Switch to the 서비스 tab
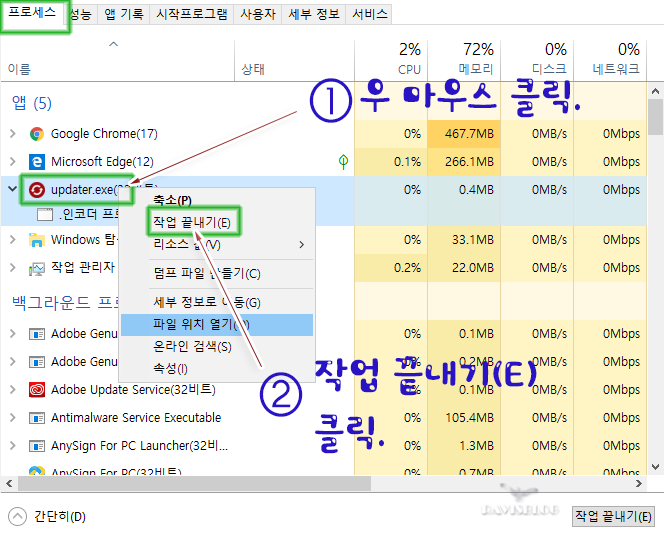664x541 pixels. pos(369,15)
